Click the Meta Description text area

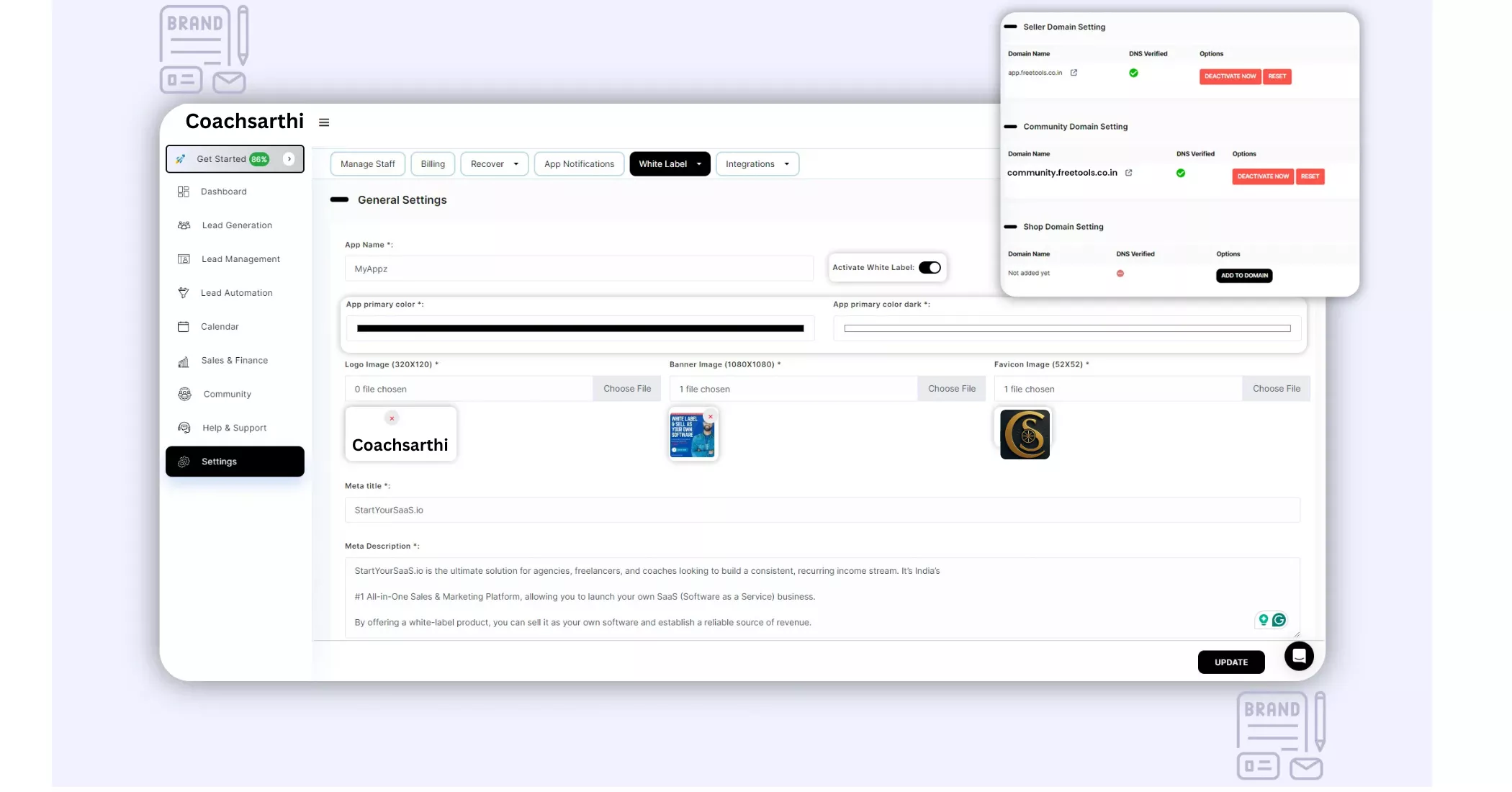(x=822, y=598)
